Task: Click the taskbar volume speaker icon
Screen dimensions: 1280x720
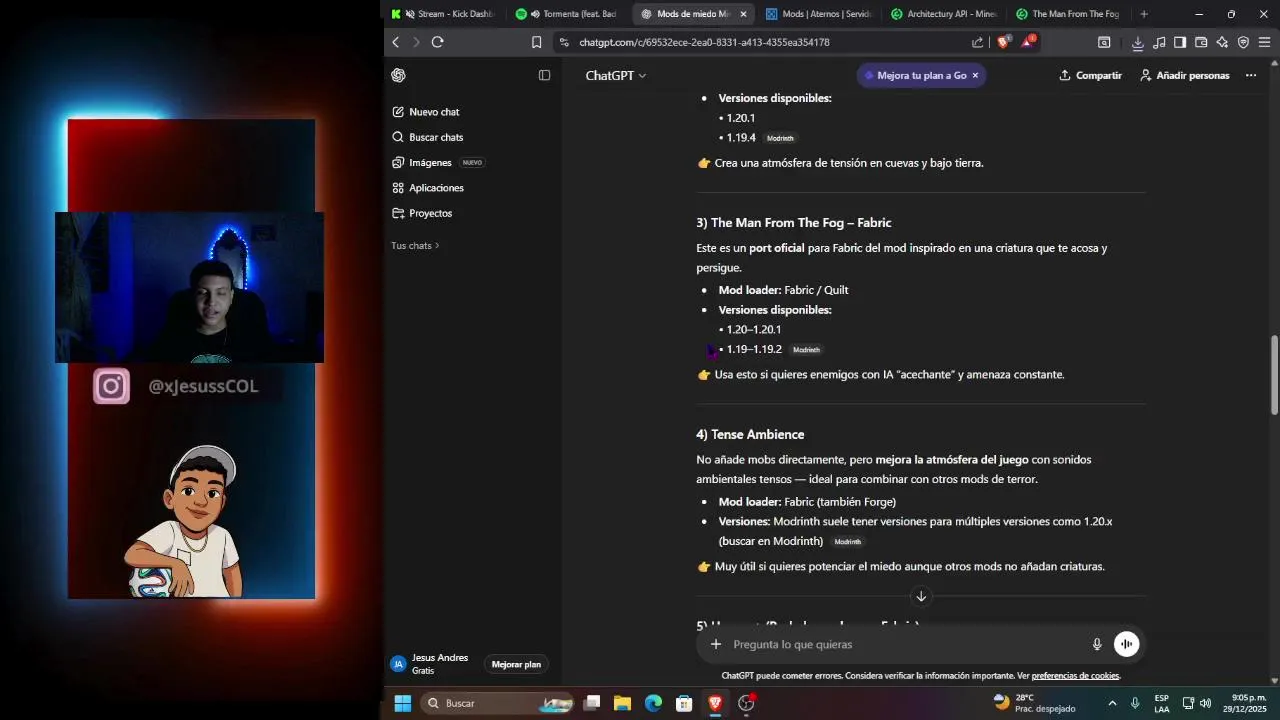Action: point(1205,703)
